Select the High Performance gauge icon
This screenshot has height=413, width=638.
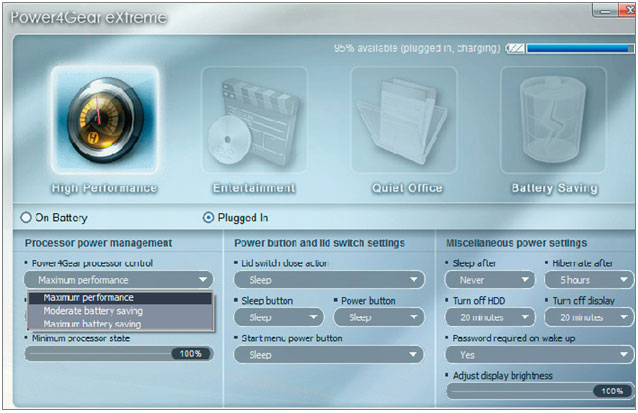click(x=105, y=120)
